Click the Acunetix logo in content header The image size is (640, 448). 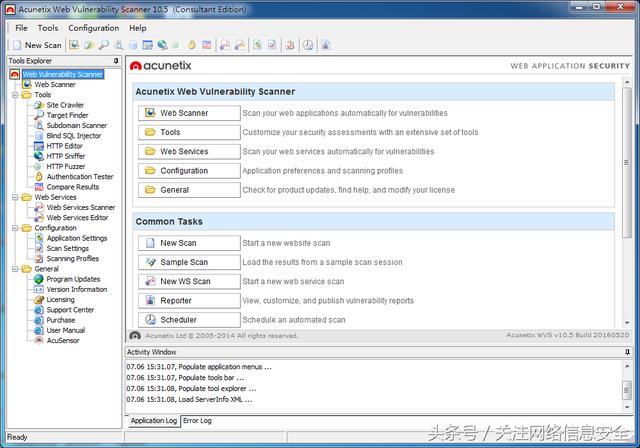(160, 65)
